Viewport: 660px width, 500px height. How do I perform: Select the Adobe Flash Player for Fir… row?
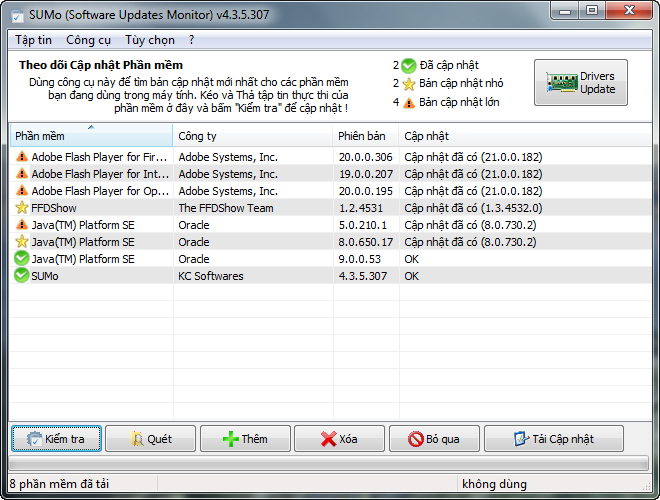[330, 157]
